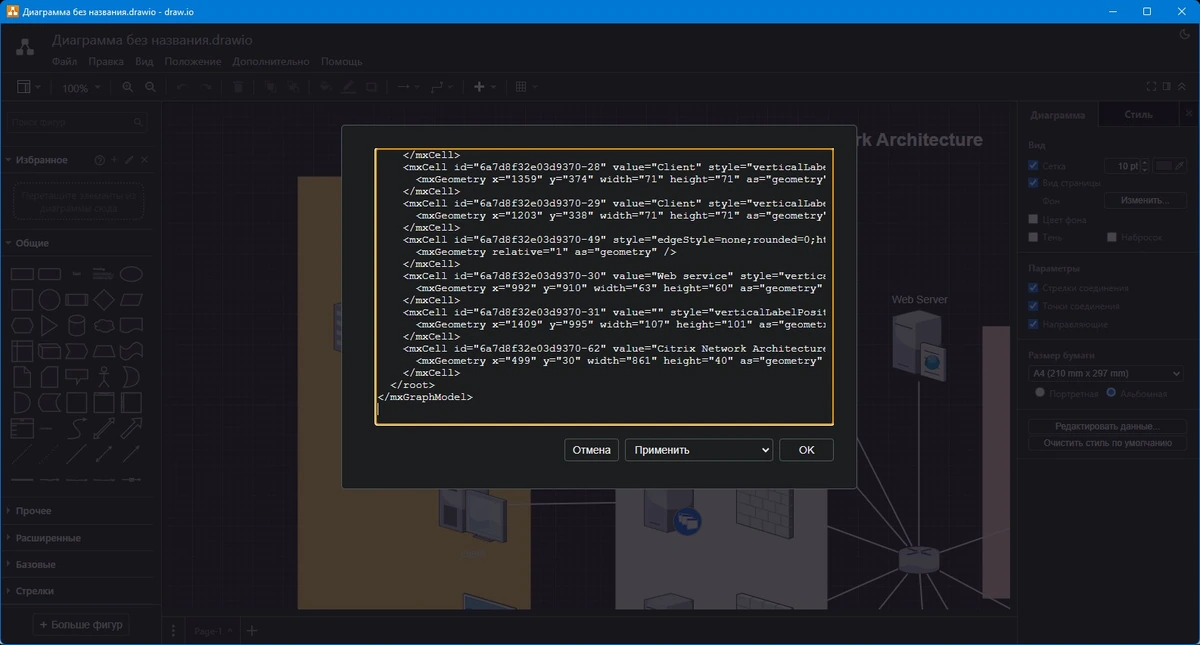Click the Отмена button in the dialog
The height and width of the screenshot is (645, 1200).
point(591,450)
